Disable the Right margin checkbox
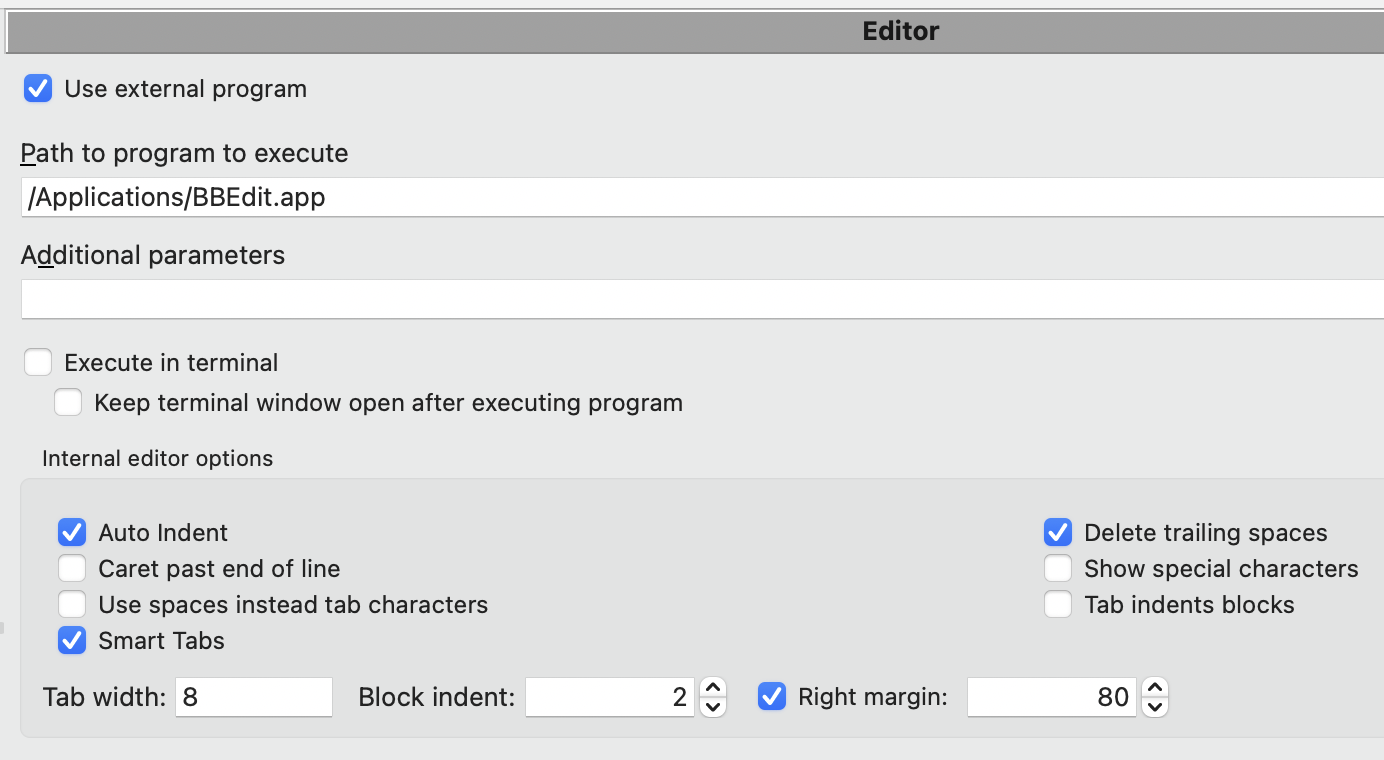The width and height of the screenshot is (1384, 760). point(772,696)
